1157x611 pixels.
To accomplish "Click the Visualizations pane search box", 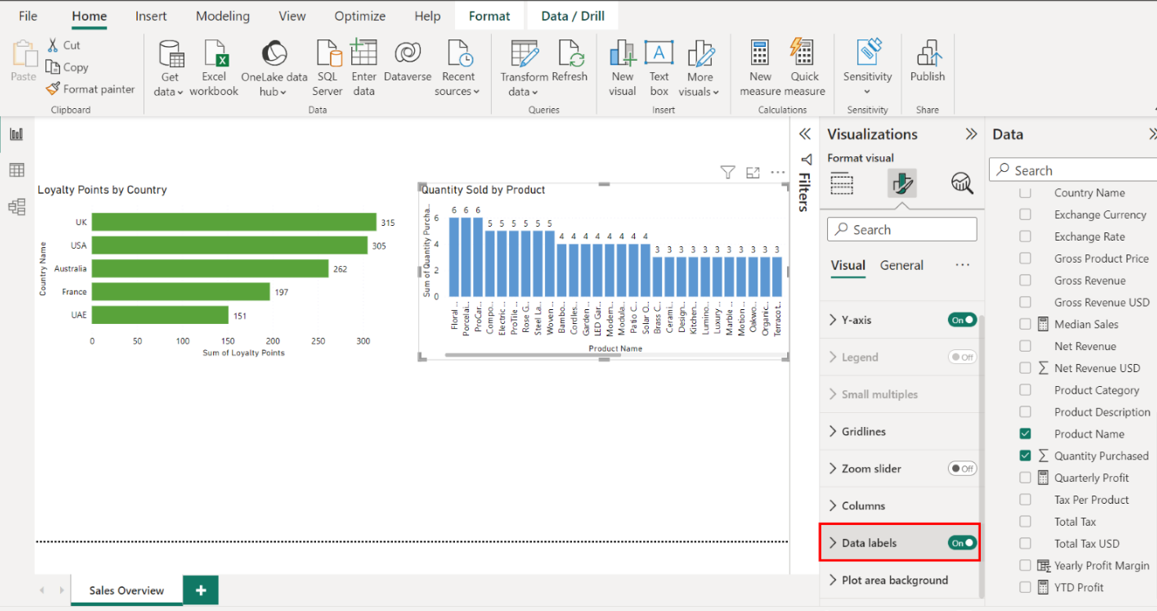I will [902, 229].
